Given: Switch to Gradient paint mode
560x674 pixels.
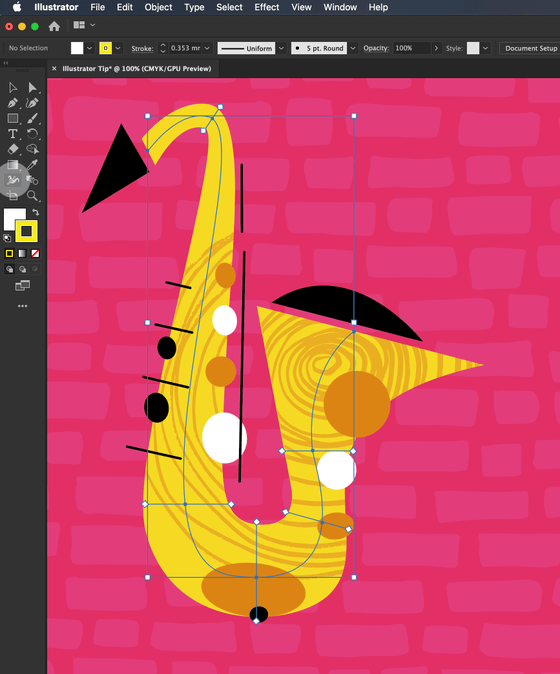Looking at the screenshot, I should [22, 254].
